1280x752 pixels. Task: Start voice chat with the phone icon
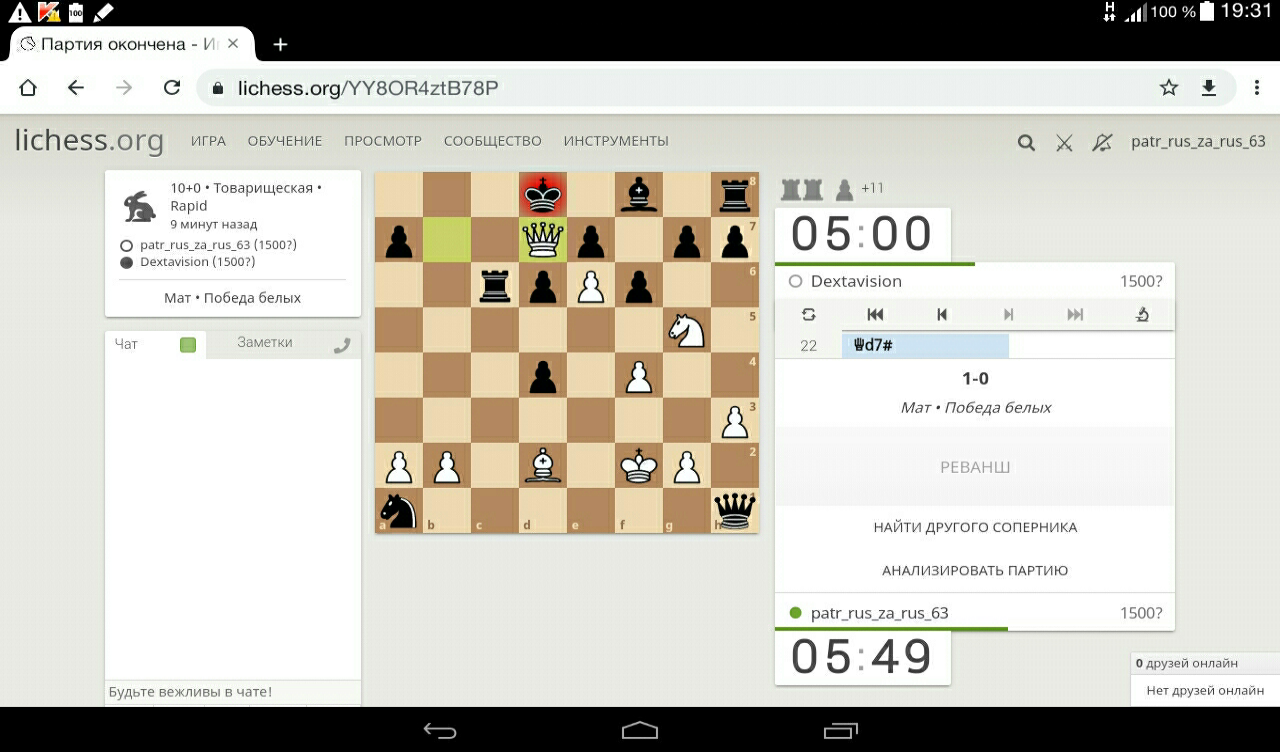coord(342,345)
